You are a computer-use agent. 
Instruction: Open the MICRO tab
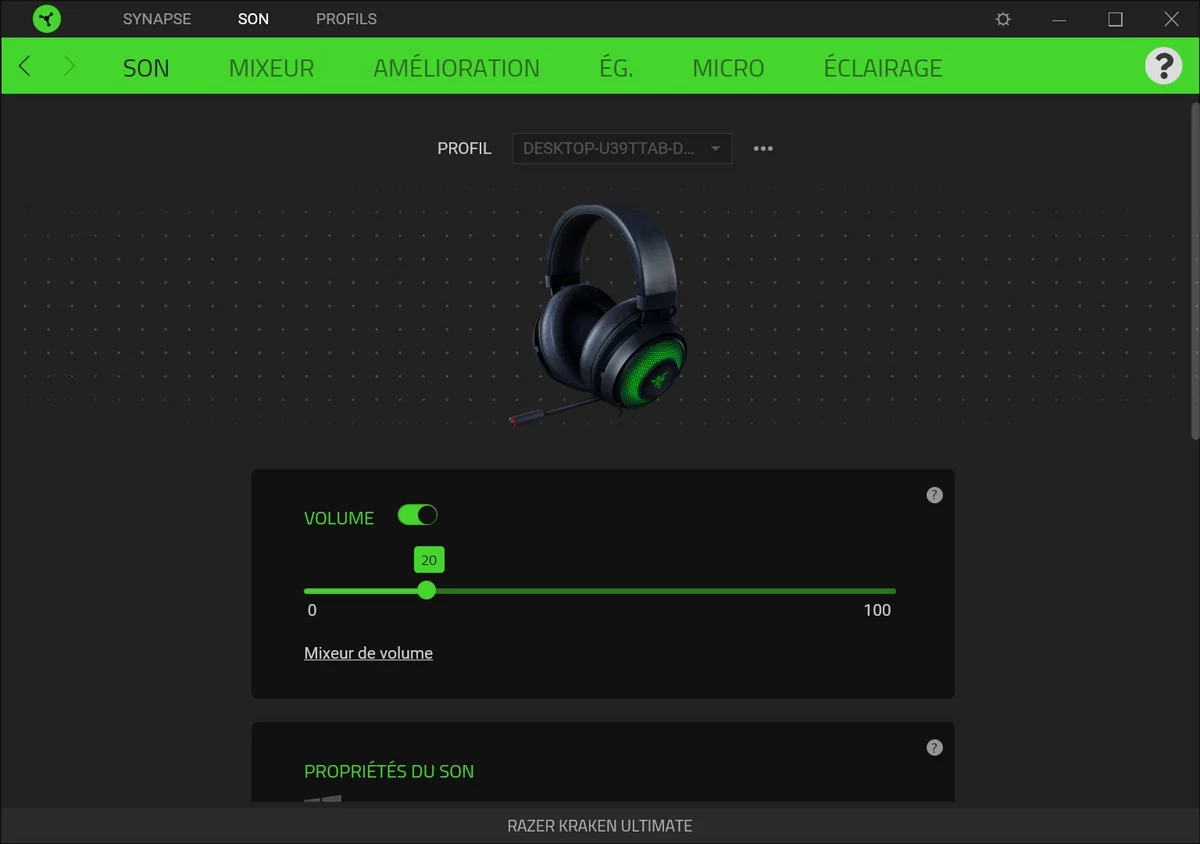point(728,68)
